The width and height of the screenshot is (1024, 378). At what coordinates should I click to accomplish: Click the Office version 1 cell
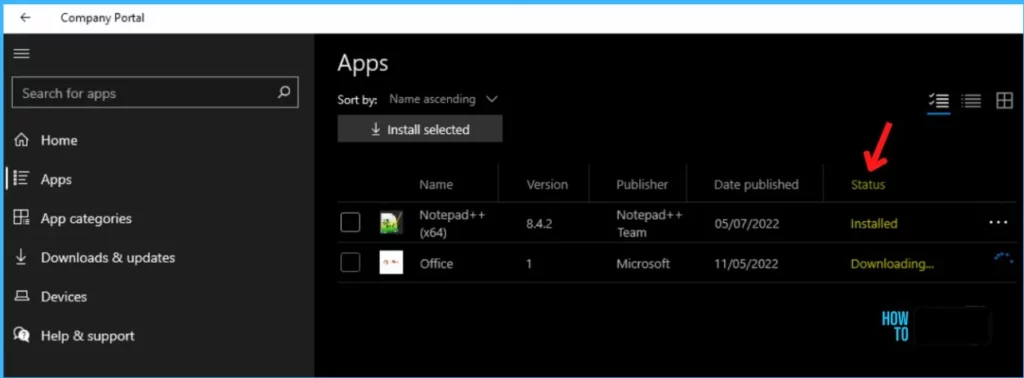(x=530, y=264)
